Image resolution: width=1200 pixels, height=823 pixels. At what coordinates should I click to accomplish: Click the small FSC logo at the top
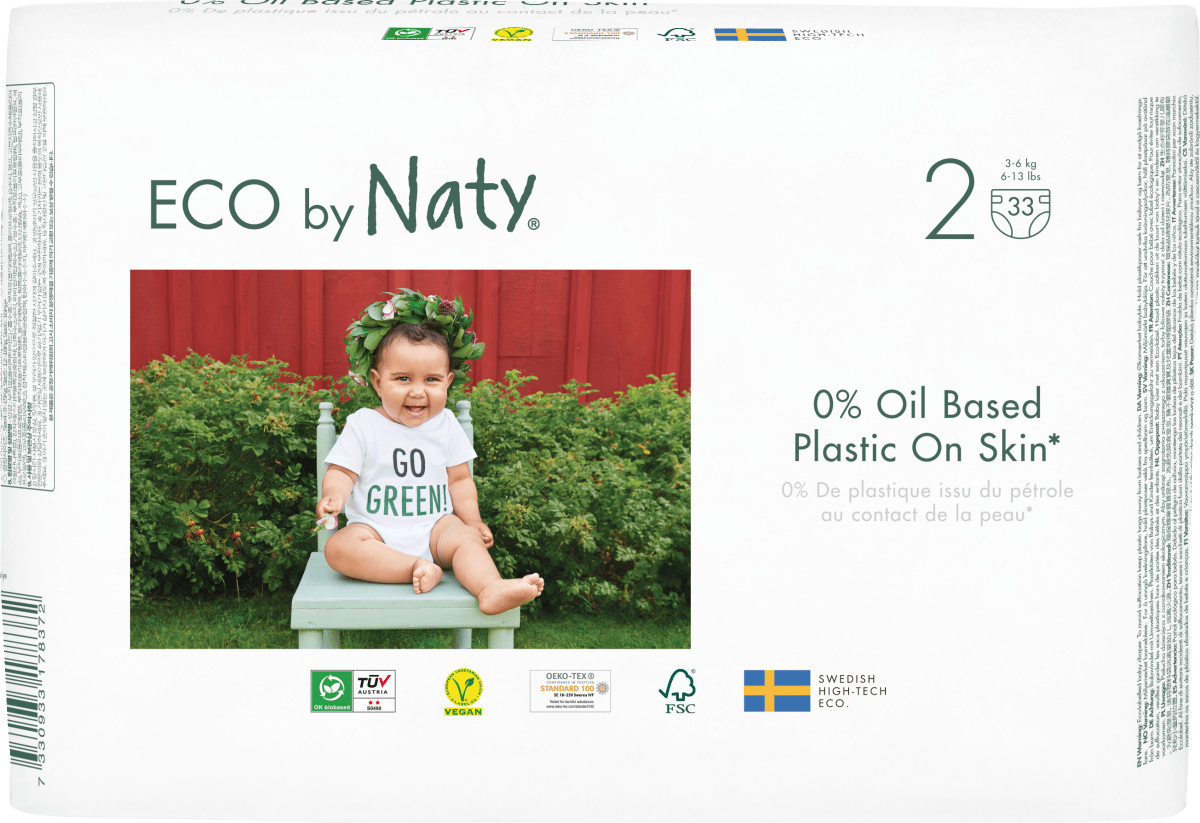coord(677,35)
